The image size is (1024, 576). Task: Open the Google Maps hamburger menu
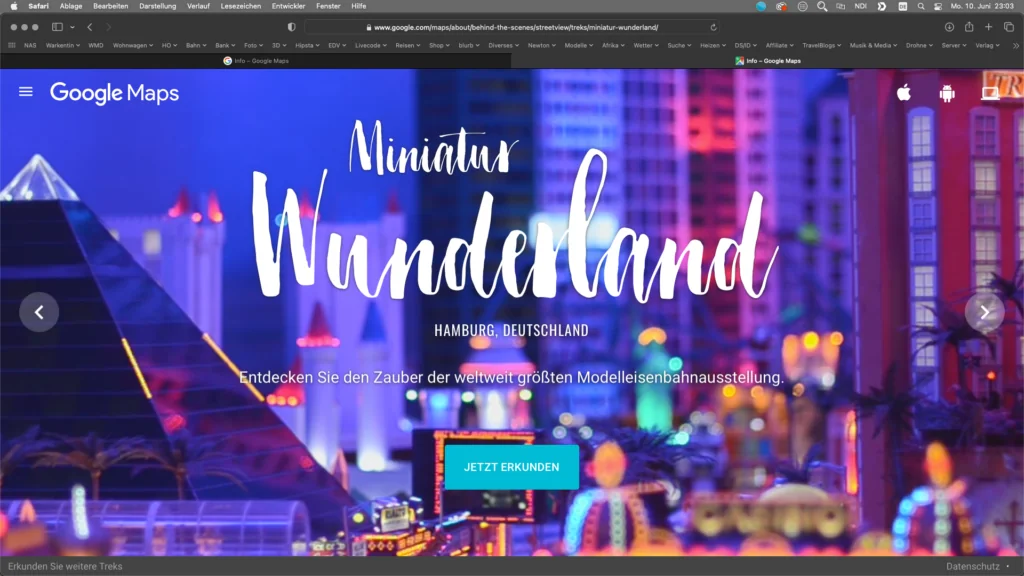tap(25, 92)
